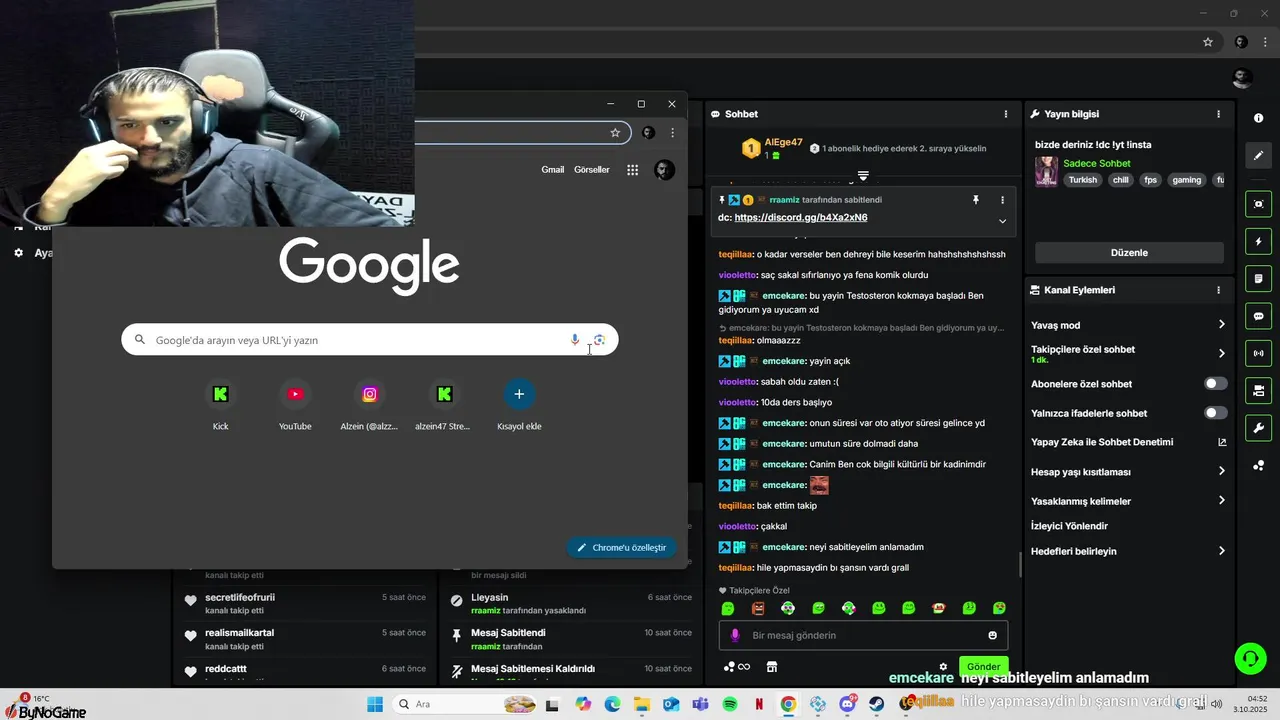Open Spotify from the taskbar
The height and width of the screenshot is (720, 1280).
pyautogui.click(x=730, y=704)
